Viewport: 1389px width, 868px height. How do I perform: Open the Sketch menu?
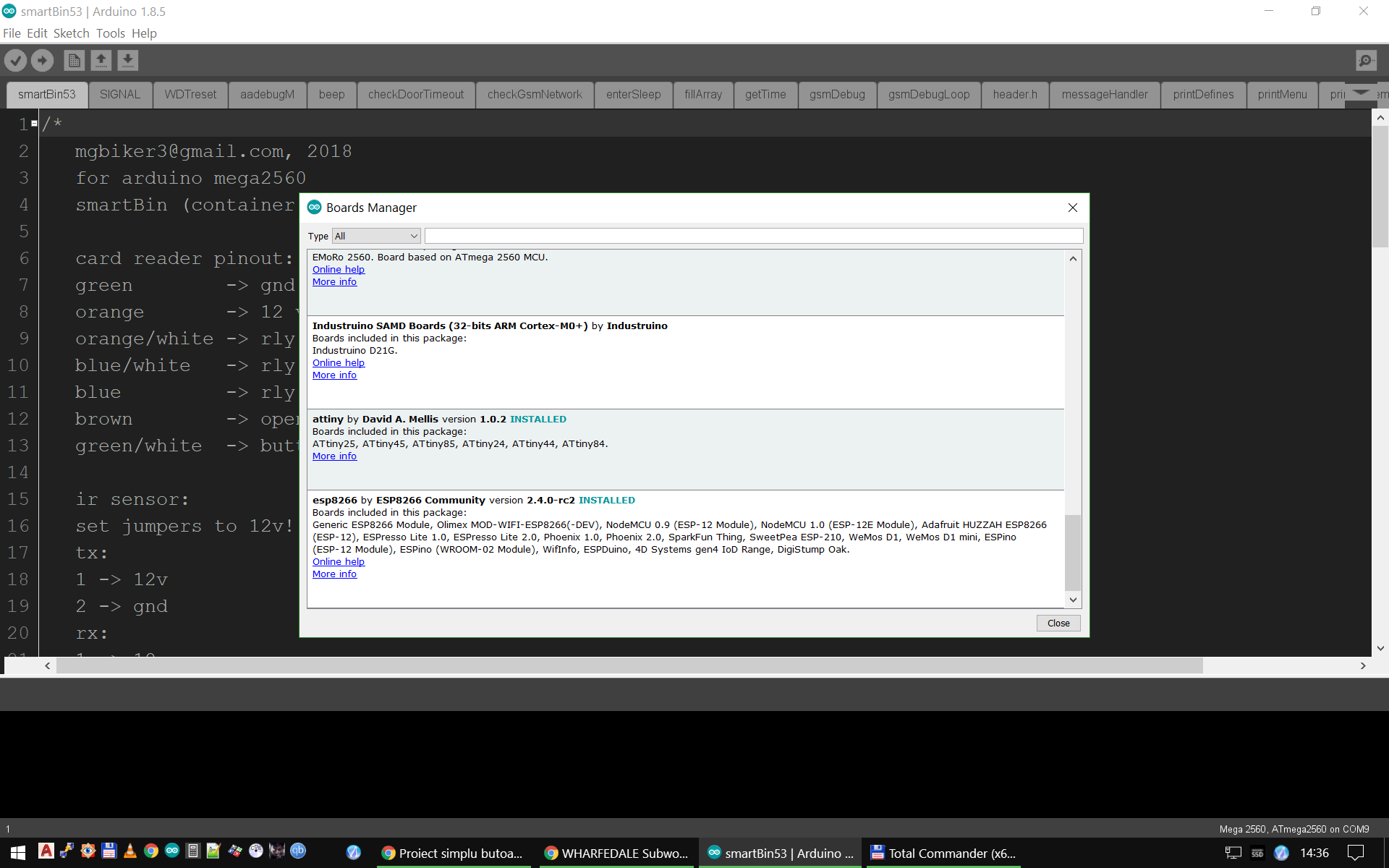[x=71, y=33]
